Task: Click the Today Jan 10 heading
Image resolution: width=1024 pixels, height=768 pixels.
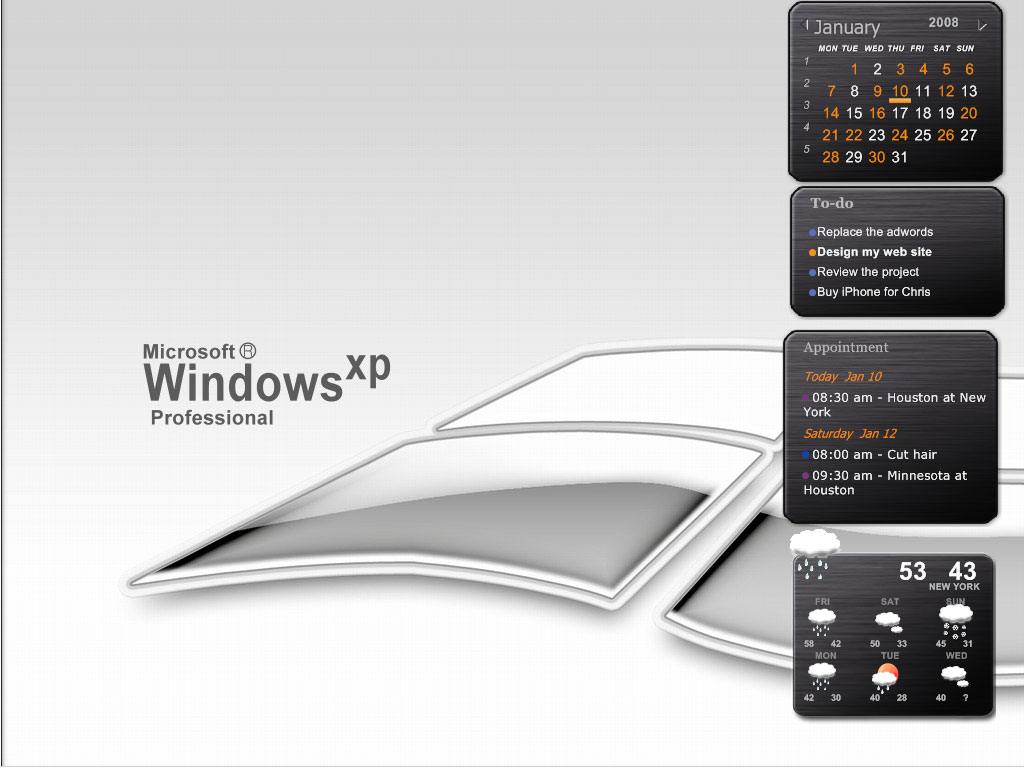Action: point(842,377)
